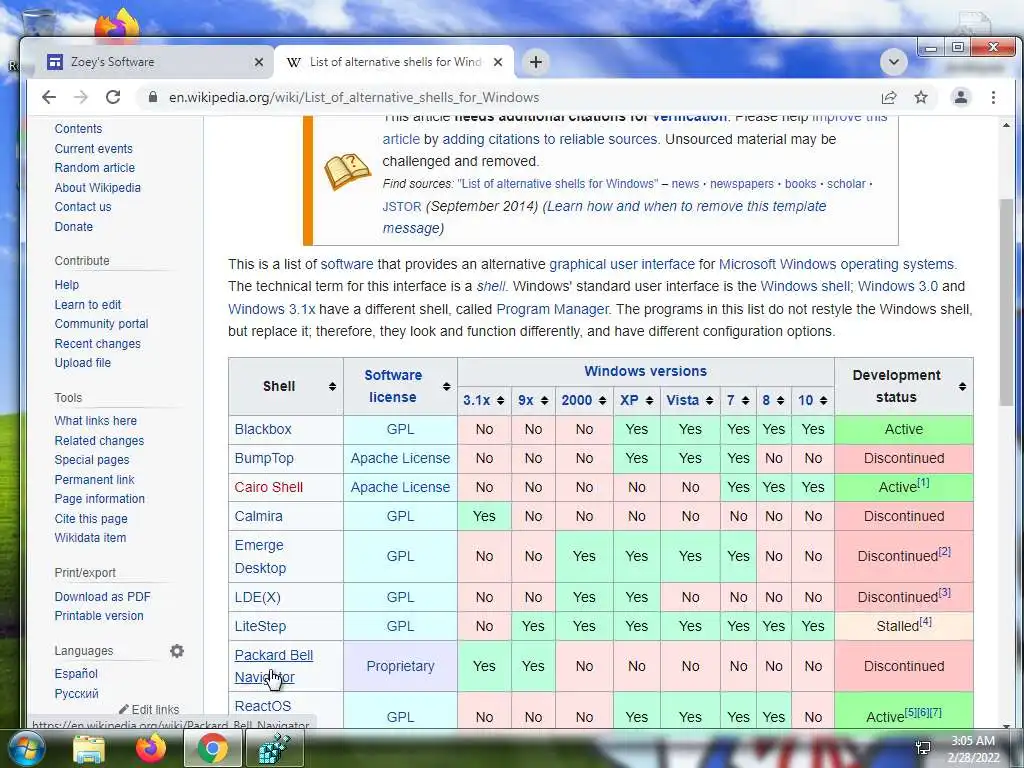Sort the table by Shell column

332,387
